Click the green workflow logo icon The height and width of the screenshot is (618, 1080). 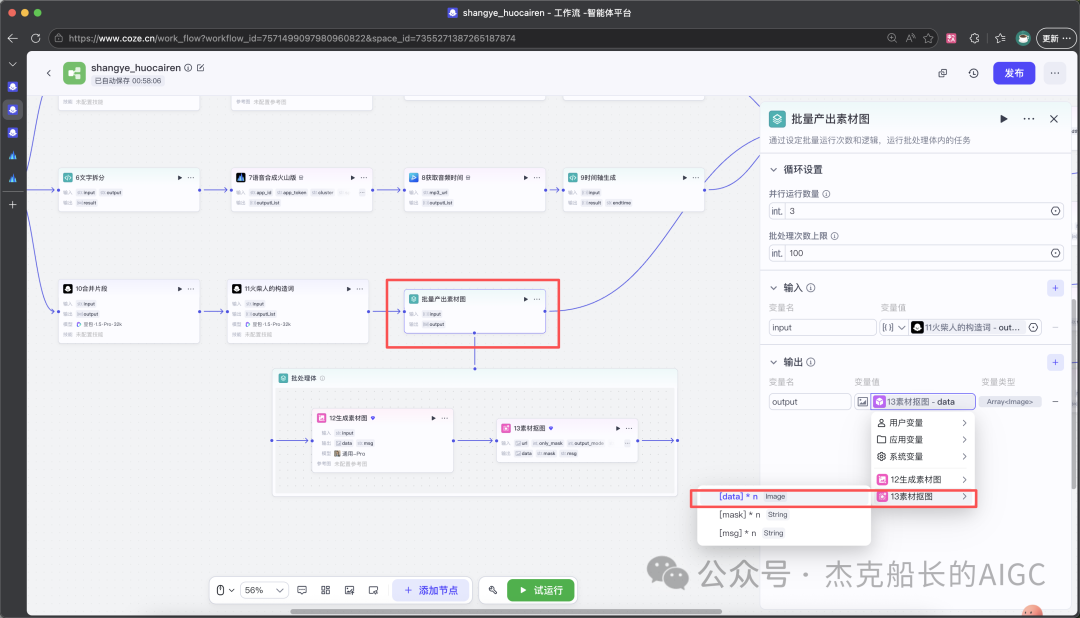74,73
